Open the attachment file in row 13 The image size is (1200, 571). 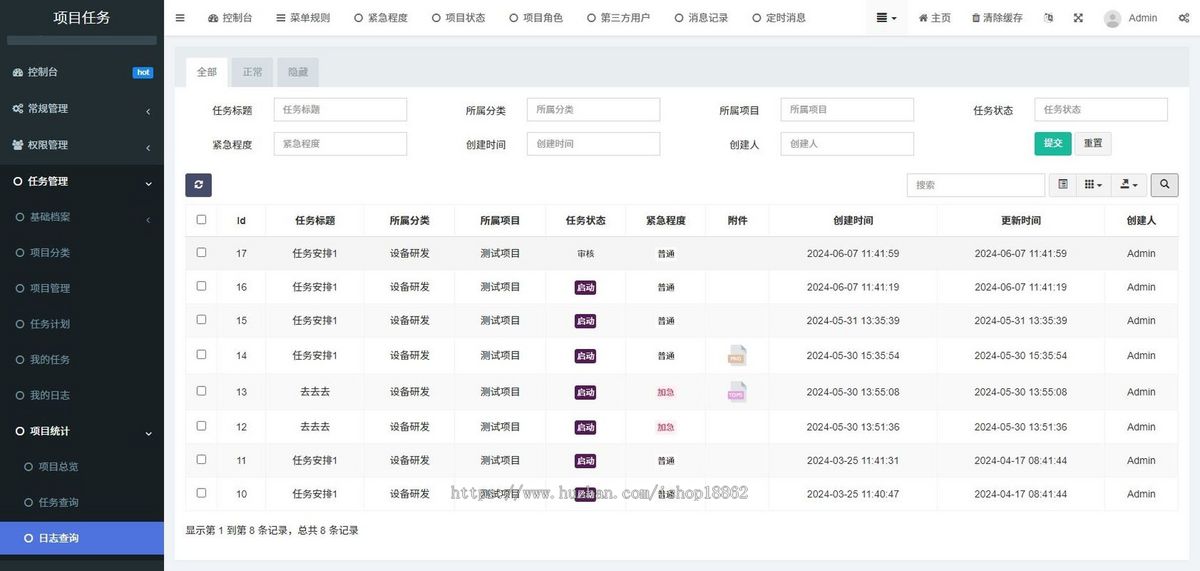tap(737, 392)
